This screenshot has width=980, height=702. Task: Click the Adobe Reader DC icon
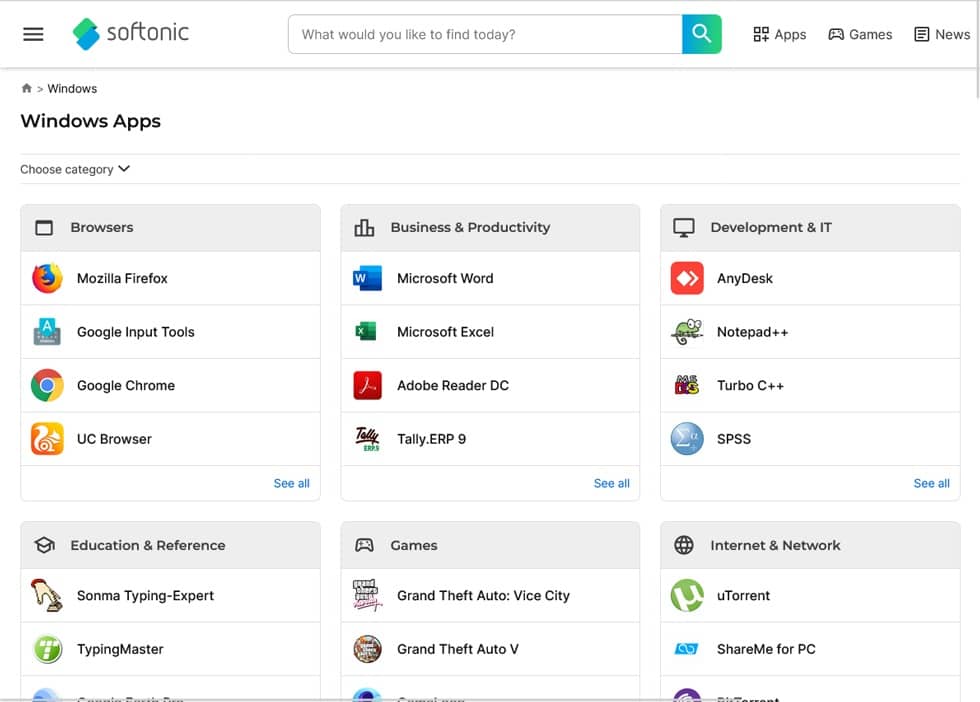[368, 385]
